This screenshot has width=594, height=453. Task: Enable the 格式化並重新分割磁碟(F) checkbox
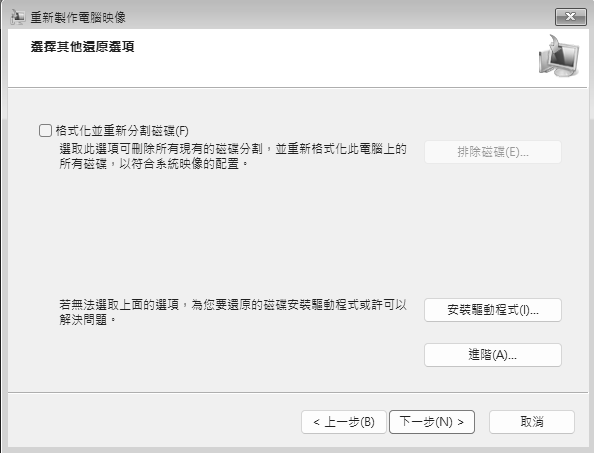tap(45, 131)
